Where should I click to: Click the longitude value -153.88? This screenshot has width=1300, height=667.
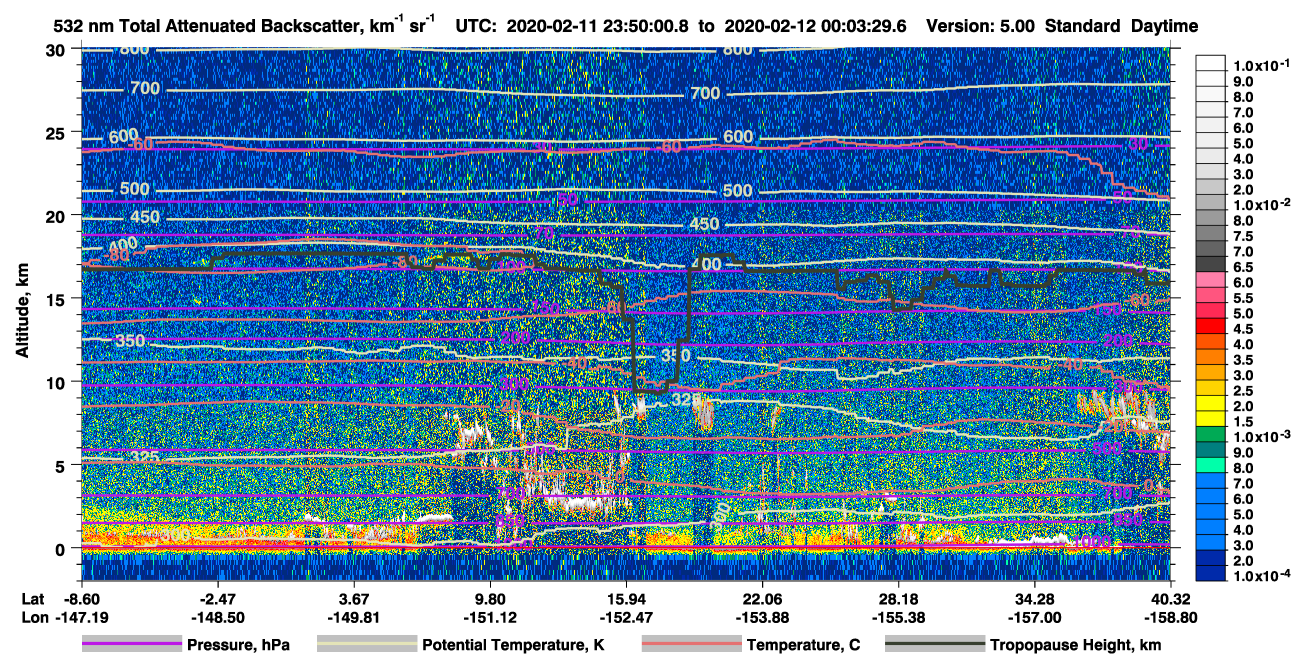pos(762,617)
